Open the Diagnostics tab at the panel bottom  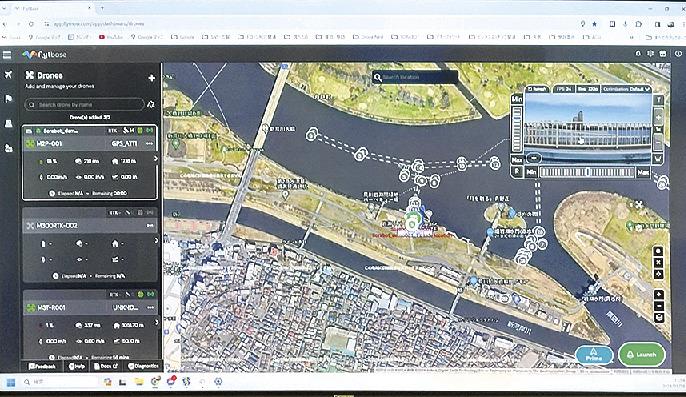[x=143, y=366]
